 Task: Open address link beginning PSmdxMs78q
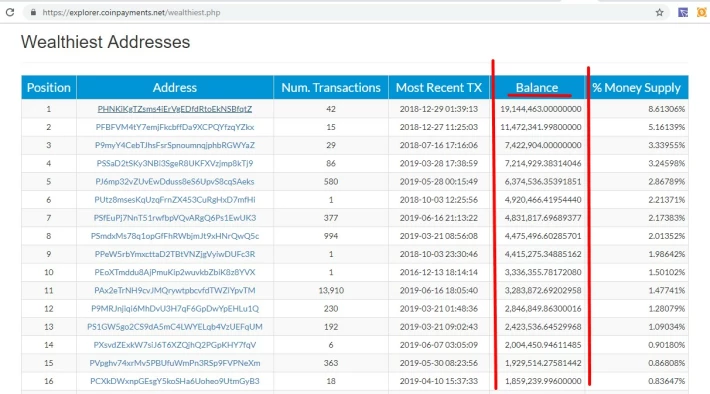click(175, 236)
